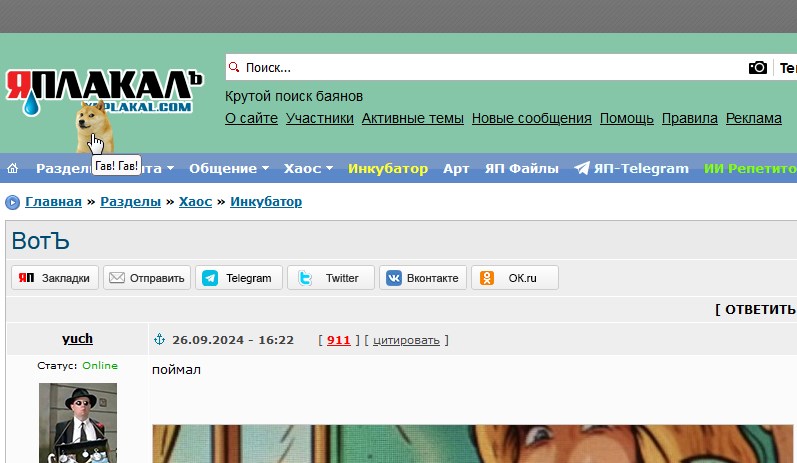Click the post rating 911

pyautogui.click(x=339, y=340)
